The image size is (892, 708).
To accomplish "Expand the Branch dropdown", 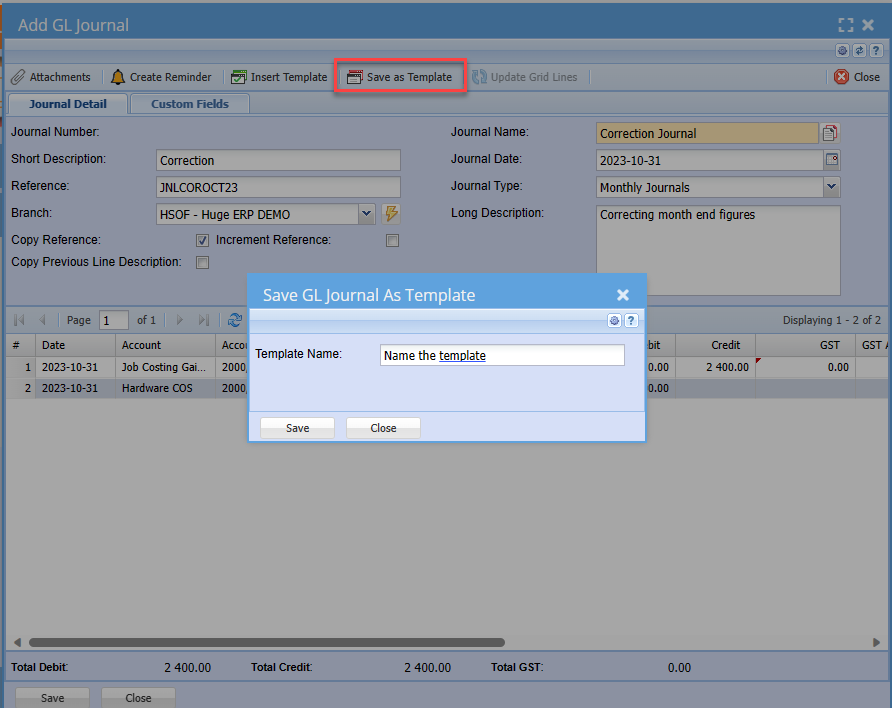I will [366, 214].
